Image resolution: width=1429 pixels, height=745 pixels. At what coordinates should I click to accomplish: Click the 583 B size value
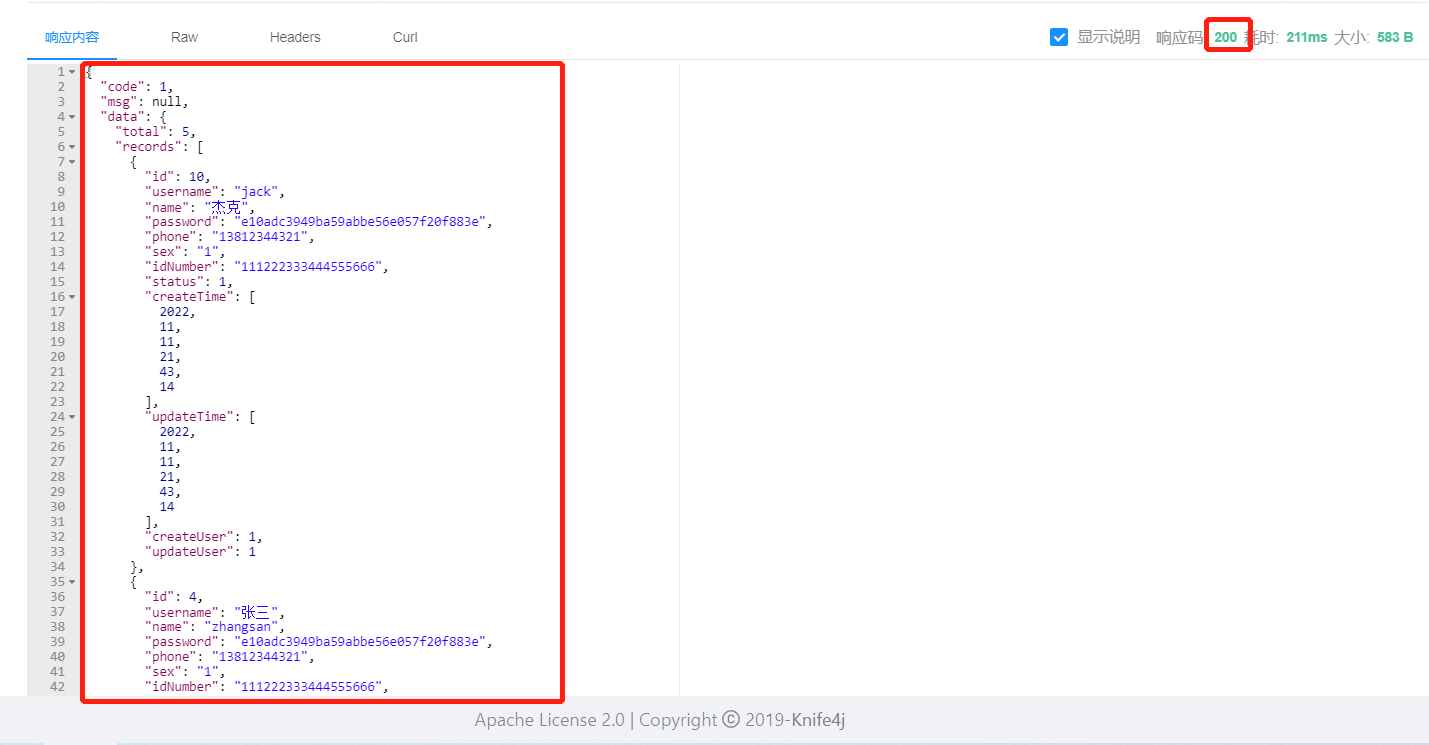1395,37
